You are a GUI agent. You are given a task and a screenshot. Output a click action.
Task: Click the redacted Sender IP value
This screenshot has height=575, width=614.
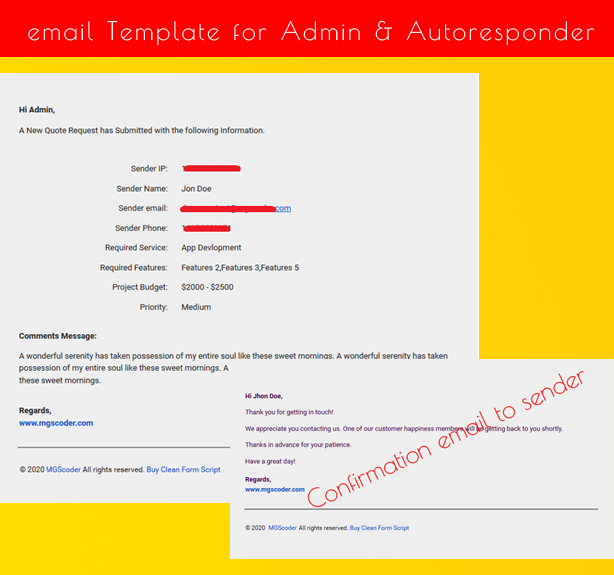click(x=211, y=168)
